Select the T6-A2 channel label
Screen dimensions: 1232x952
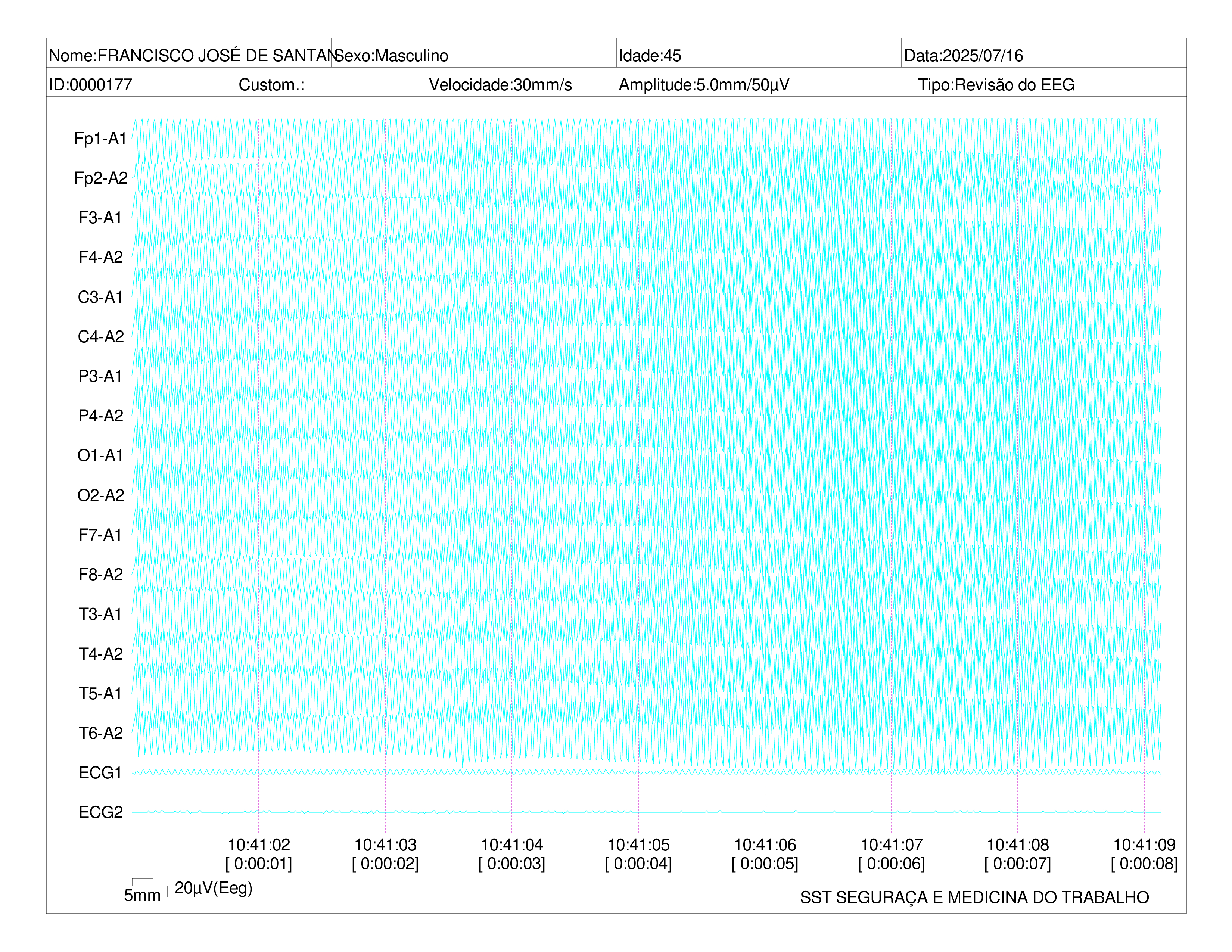[101, 732]
